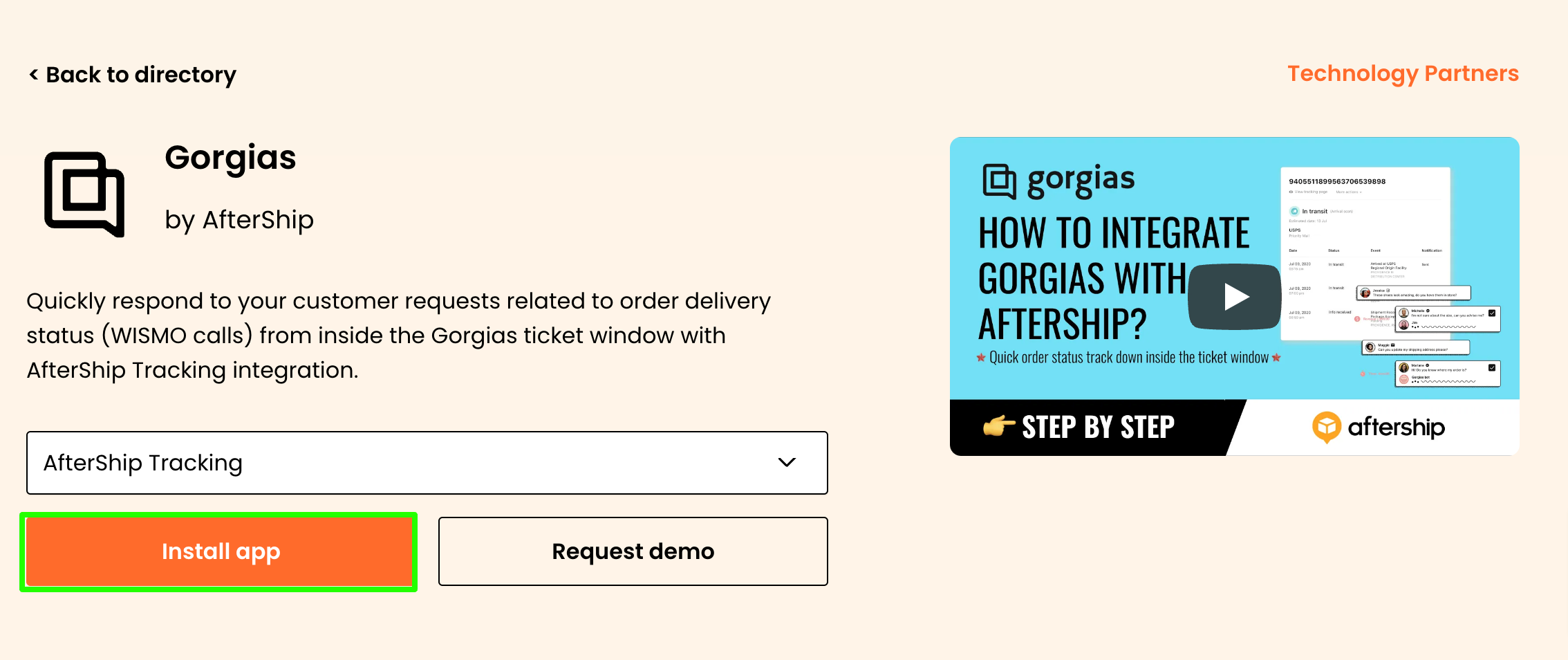Tick the checkbox on Michelle's chat card
The width and height of the screenshot is (1568, 660).
1492,313
